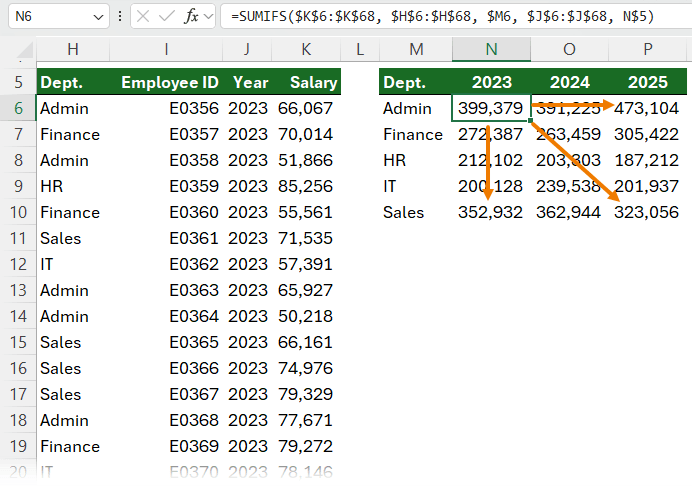Click HR dept cell in row 9

pyautogui.click(x=73, y=186)
